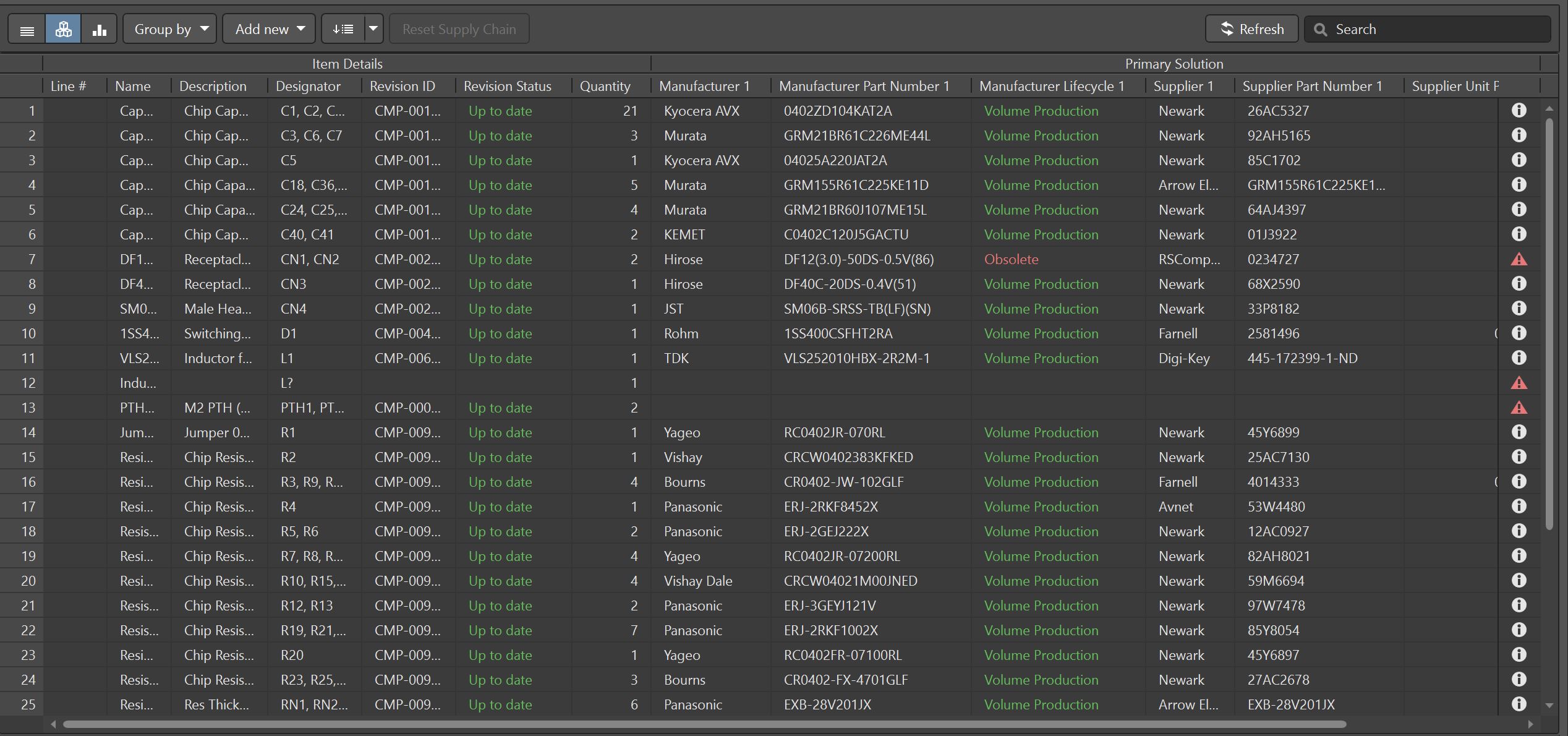Open the arrow next to line numbering button
The height and width of the screenshot is (736, 1568).
click(373, 29)
